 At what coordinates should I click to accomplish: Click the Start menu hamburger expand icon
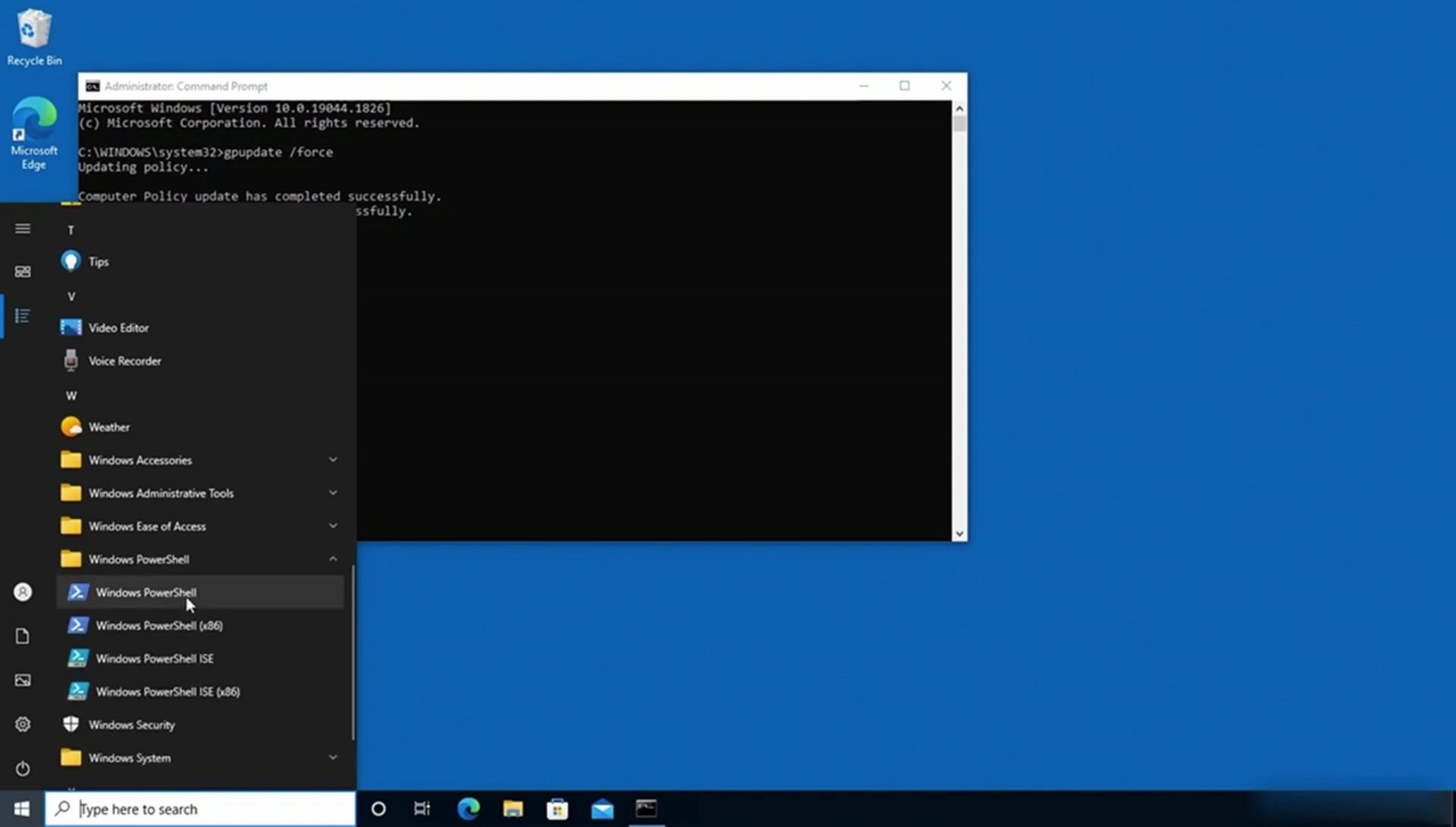[x=23, y=228]
